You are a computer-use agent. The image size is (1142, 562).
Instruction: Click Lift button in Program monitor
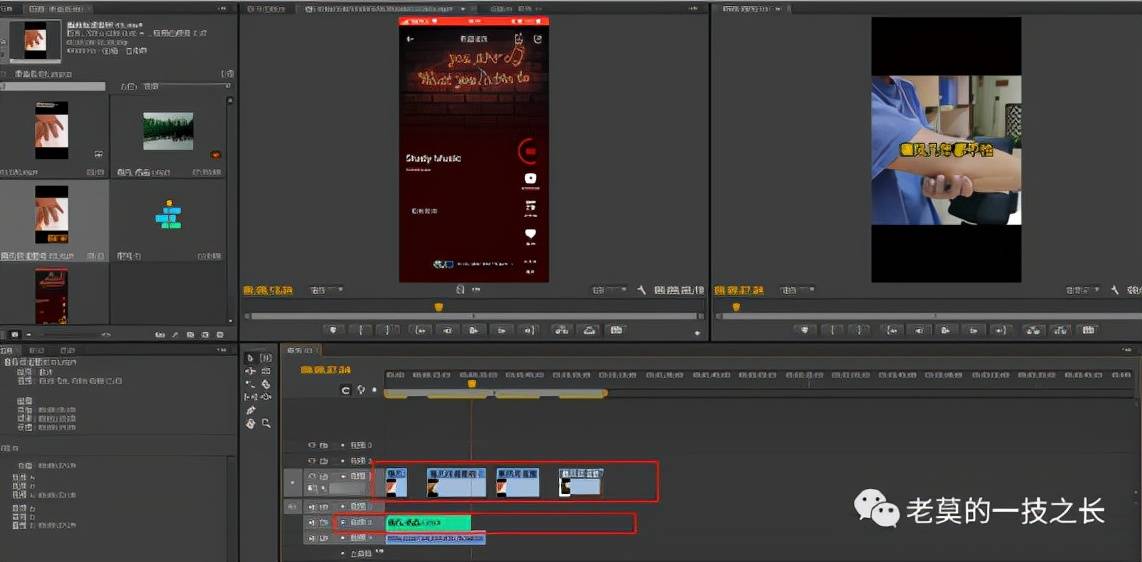1033,330
